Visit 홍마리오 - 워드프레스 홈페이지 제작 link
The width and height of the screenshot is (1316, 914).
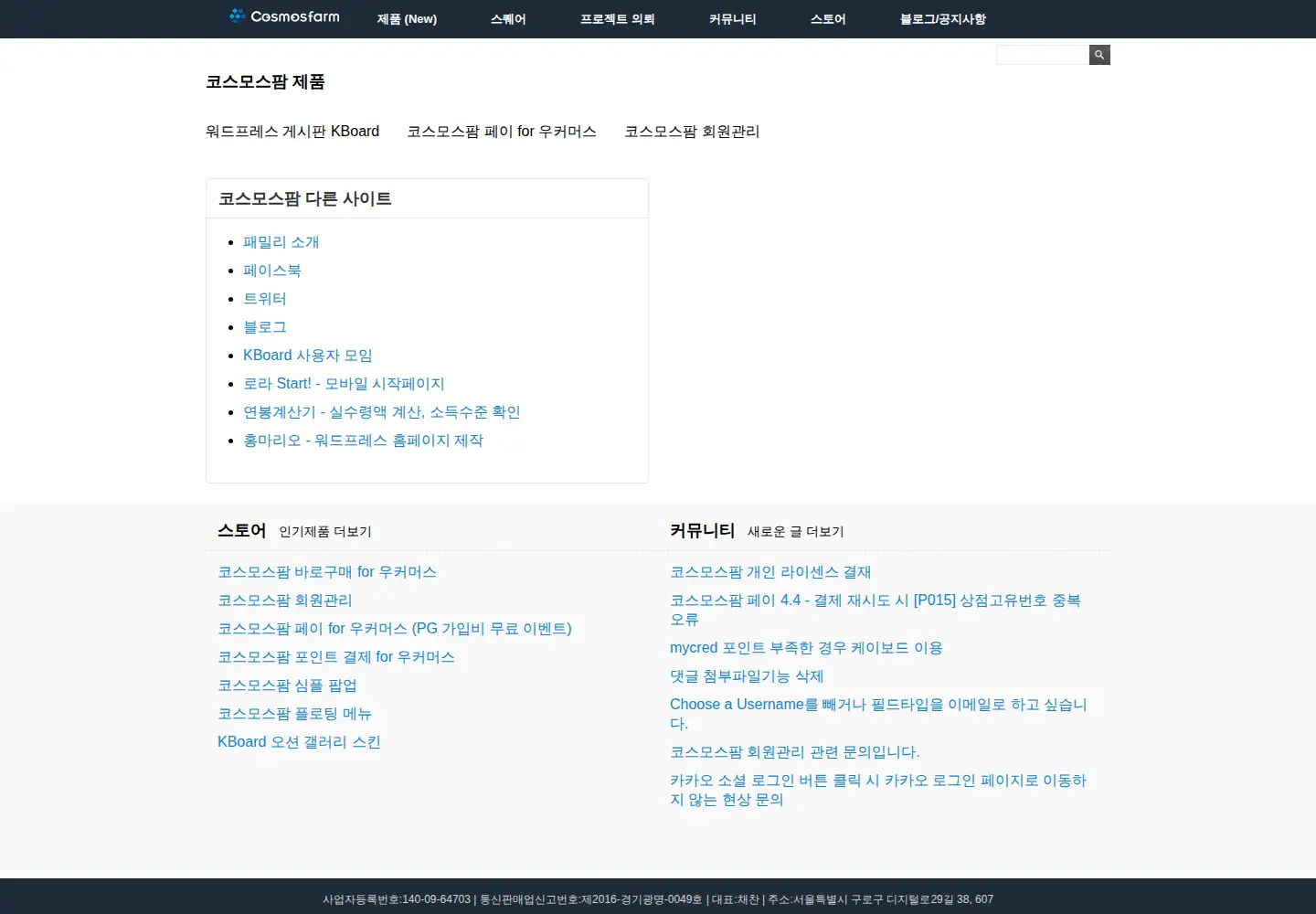364,441
